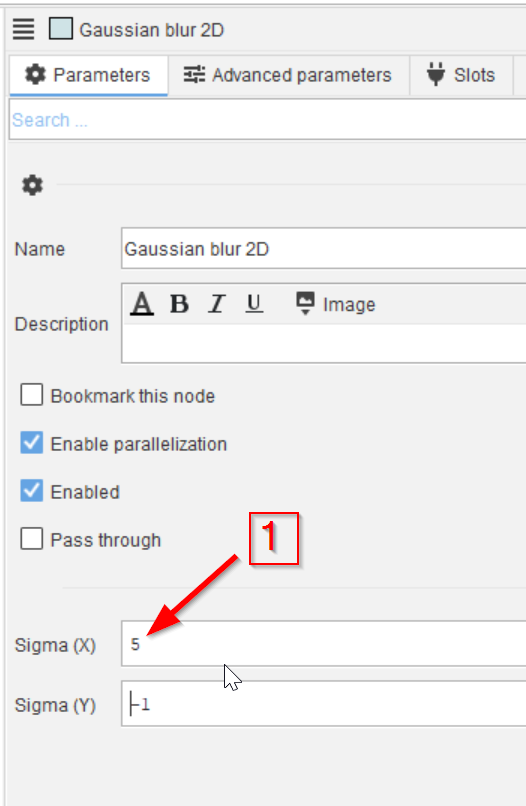Enable Bookmark this node checkbox
Viewport: 526px width, 806px height.
31,395
